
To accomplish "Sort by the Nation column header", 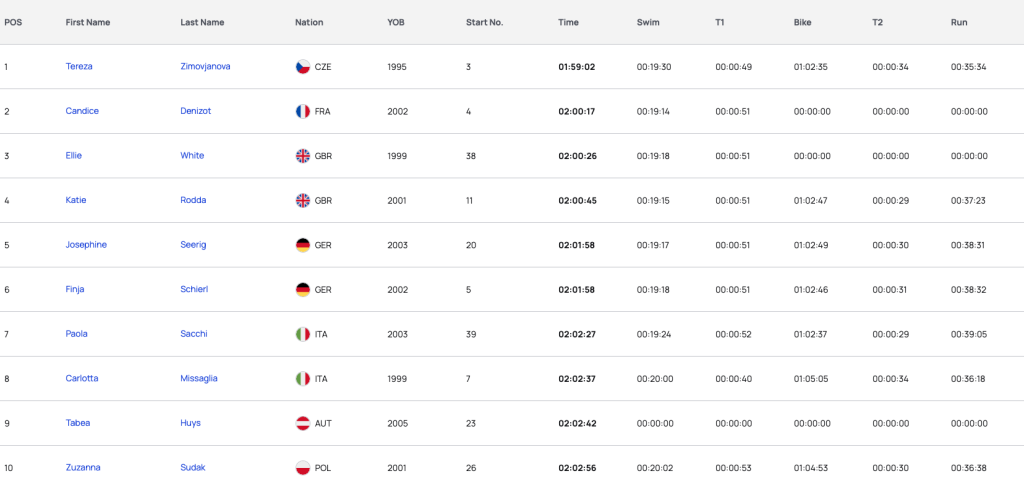I will pos(309,22).
